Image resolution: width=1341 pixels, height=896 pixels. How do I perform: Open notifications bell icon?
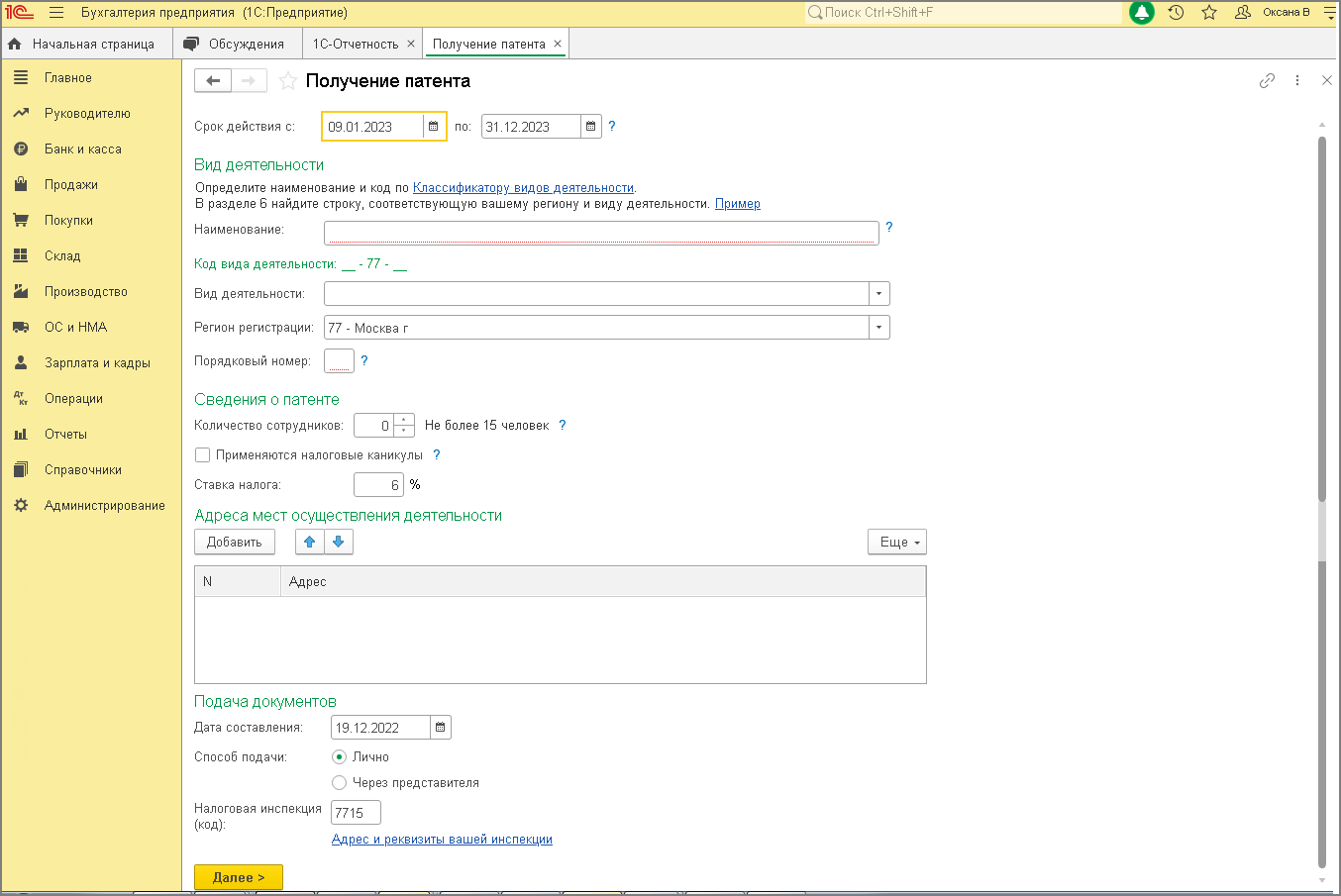point(1142,13)
